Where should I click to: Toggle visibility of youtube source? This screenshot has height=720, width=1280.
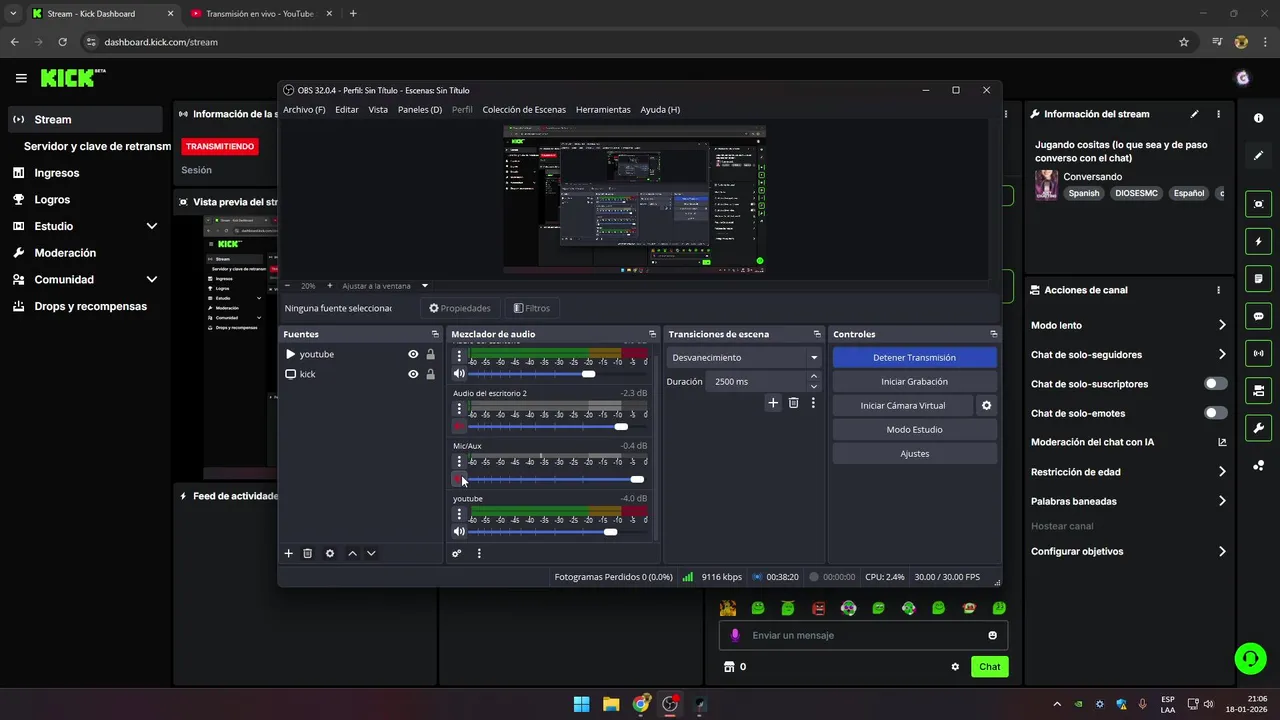(x=413, y=354)
